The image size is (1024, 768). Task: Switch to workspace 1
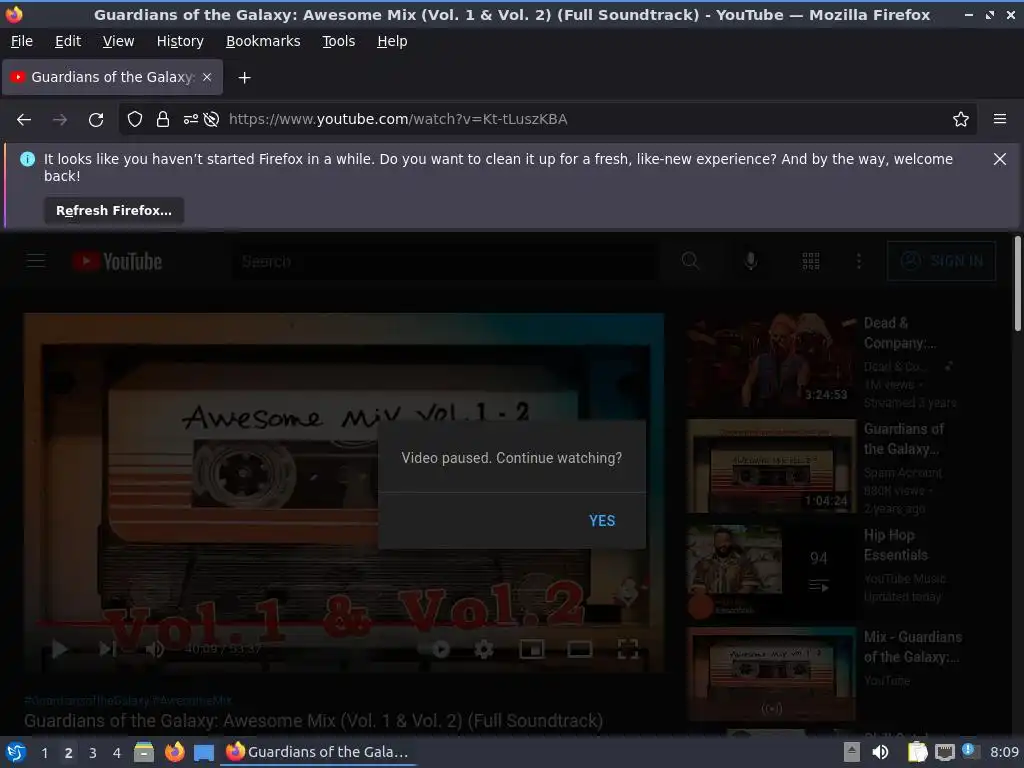44,753
